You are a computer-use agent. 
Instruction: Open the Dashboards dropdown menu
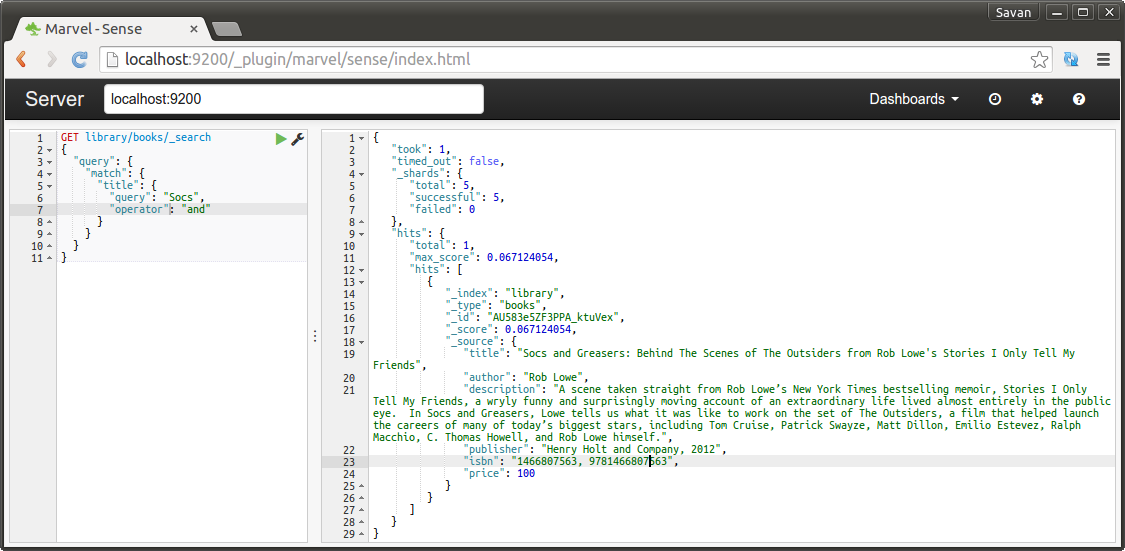[x=914, y=99]
